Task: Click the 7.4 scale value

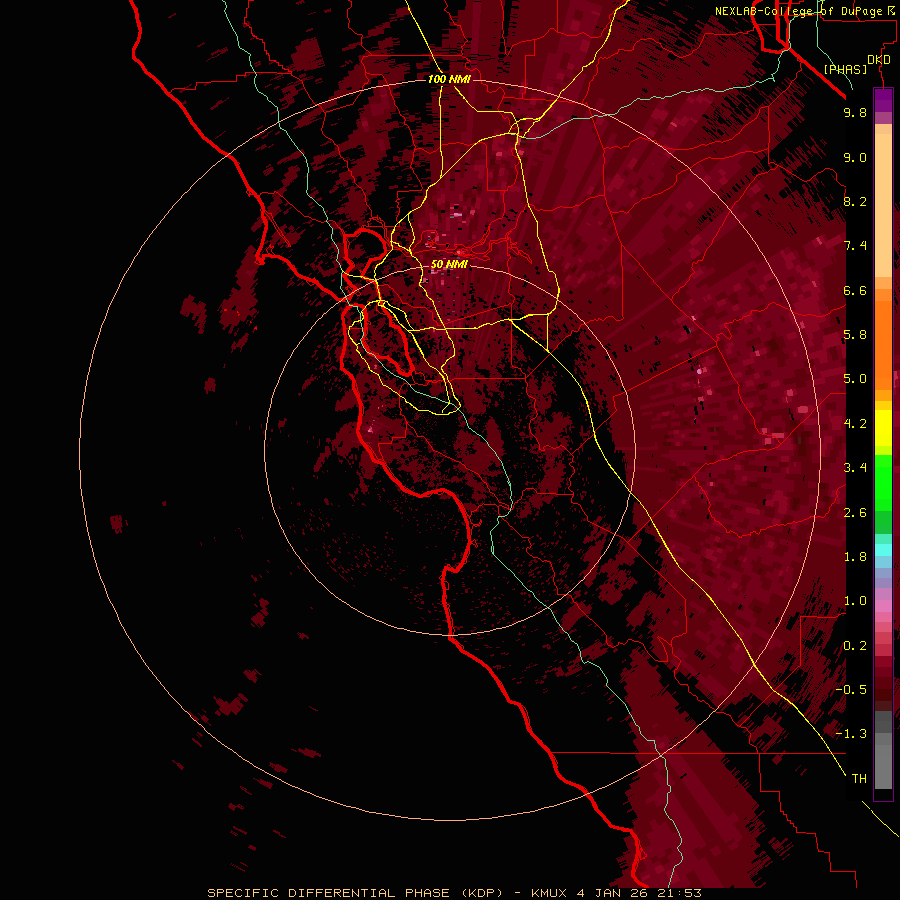Action: coord(855,246)
